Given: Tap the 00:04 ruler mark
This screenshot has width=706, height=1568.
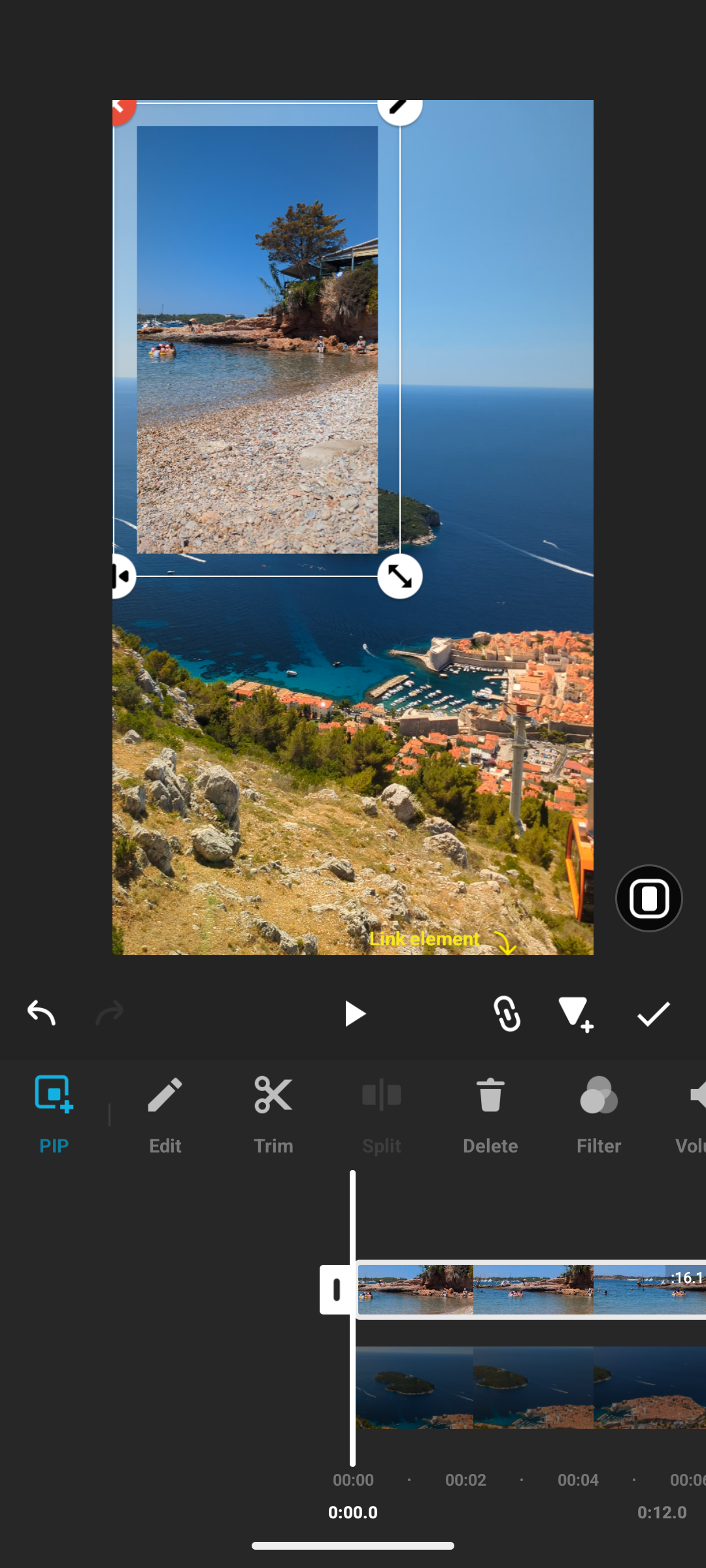Looking at the screenshot, I should [578, 1480].
